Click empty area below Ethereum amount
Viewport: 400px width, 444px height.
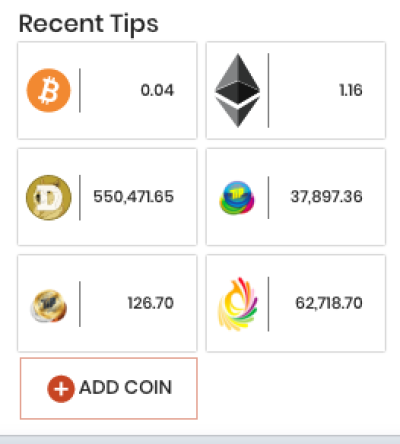pos(327,118)
